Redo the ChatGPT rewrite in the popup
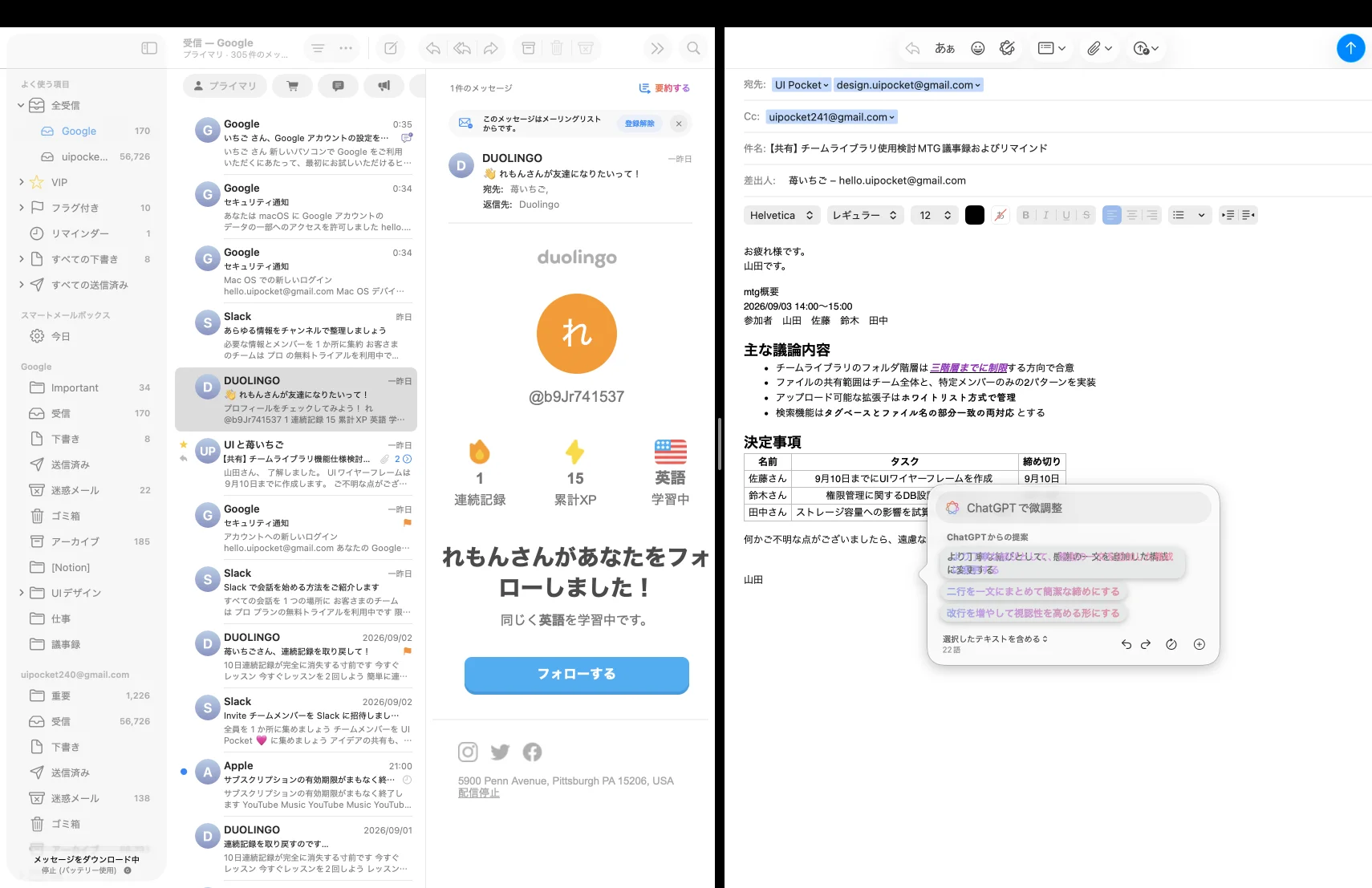 tap(1146, 644)
